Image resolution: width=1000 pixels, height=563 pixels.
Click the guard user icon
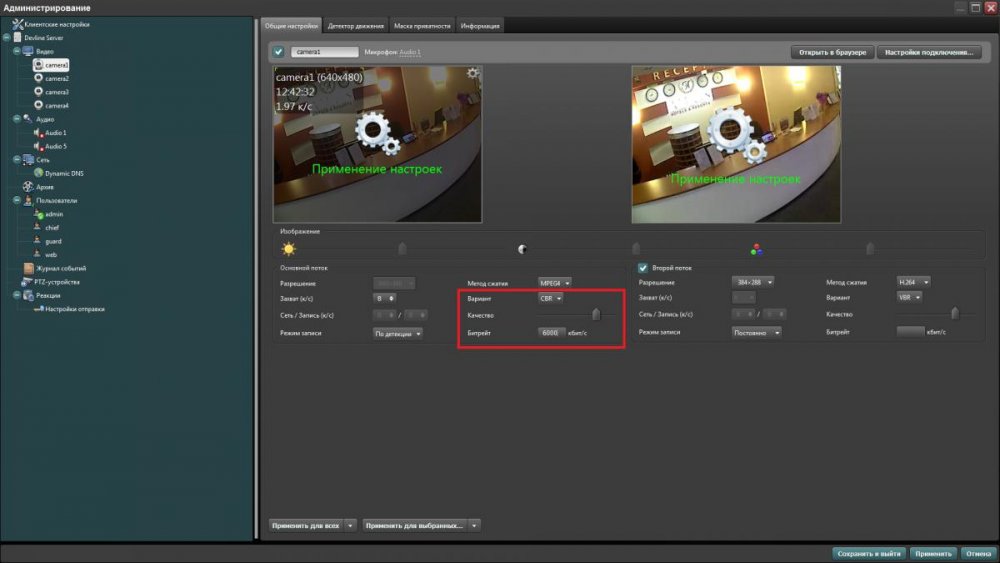pyautogui.click(x=38, y=240)
